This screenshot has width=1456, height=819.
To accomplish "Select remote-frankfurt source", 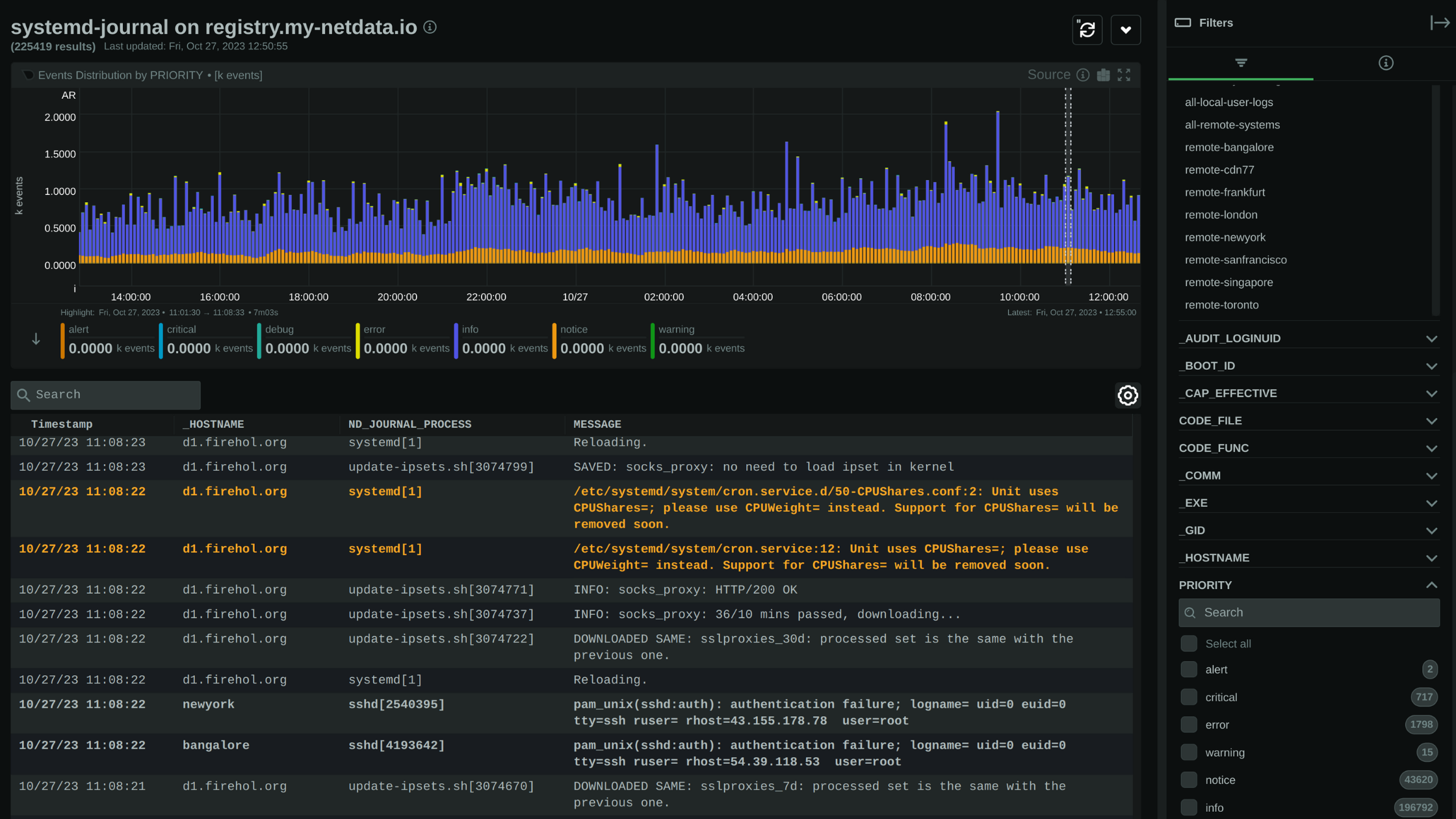I will [1225, 192].
